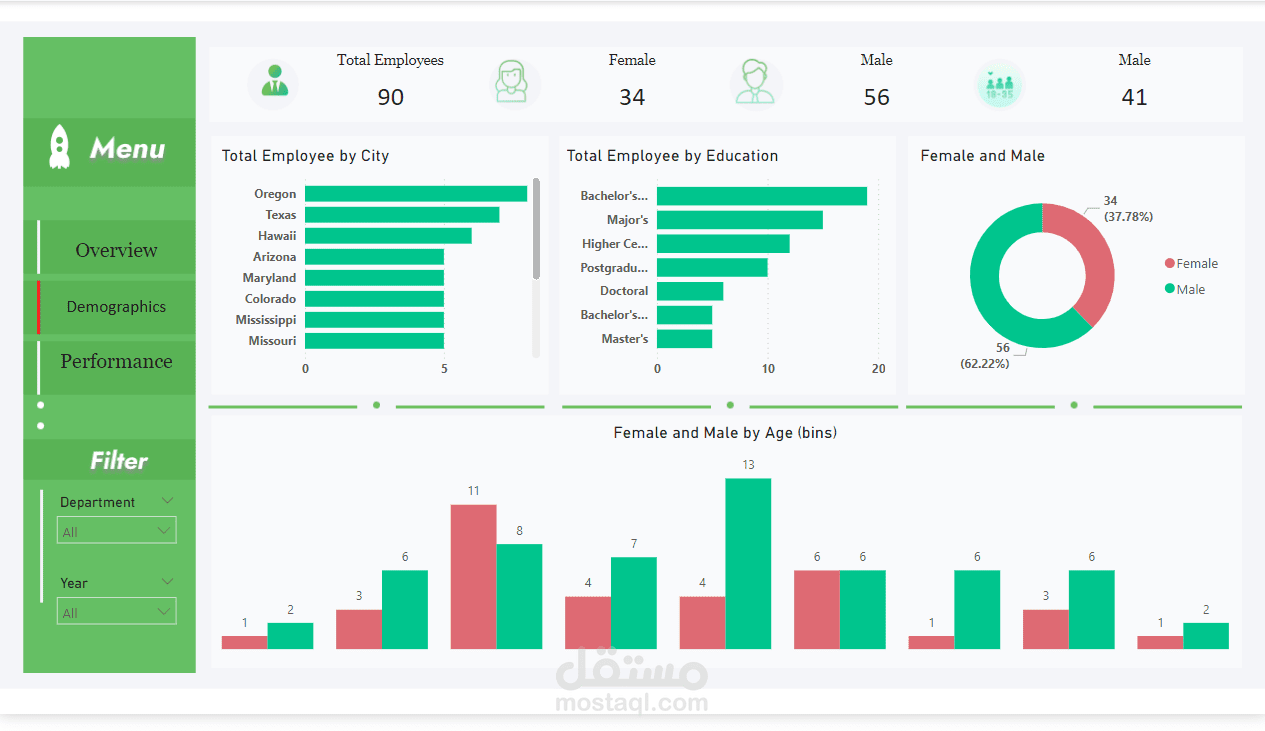Click the Mississippi city label
Image resolution: width=1265 pixels, height=731 pixels.
[266, 320]
